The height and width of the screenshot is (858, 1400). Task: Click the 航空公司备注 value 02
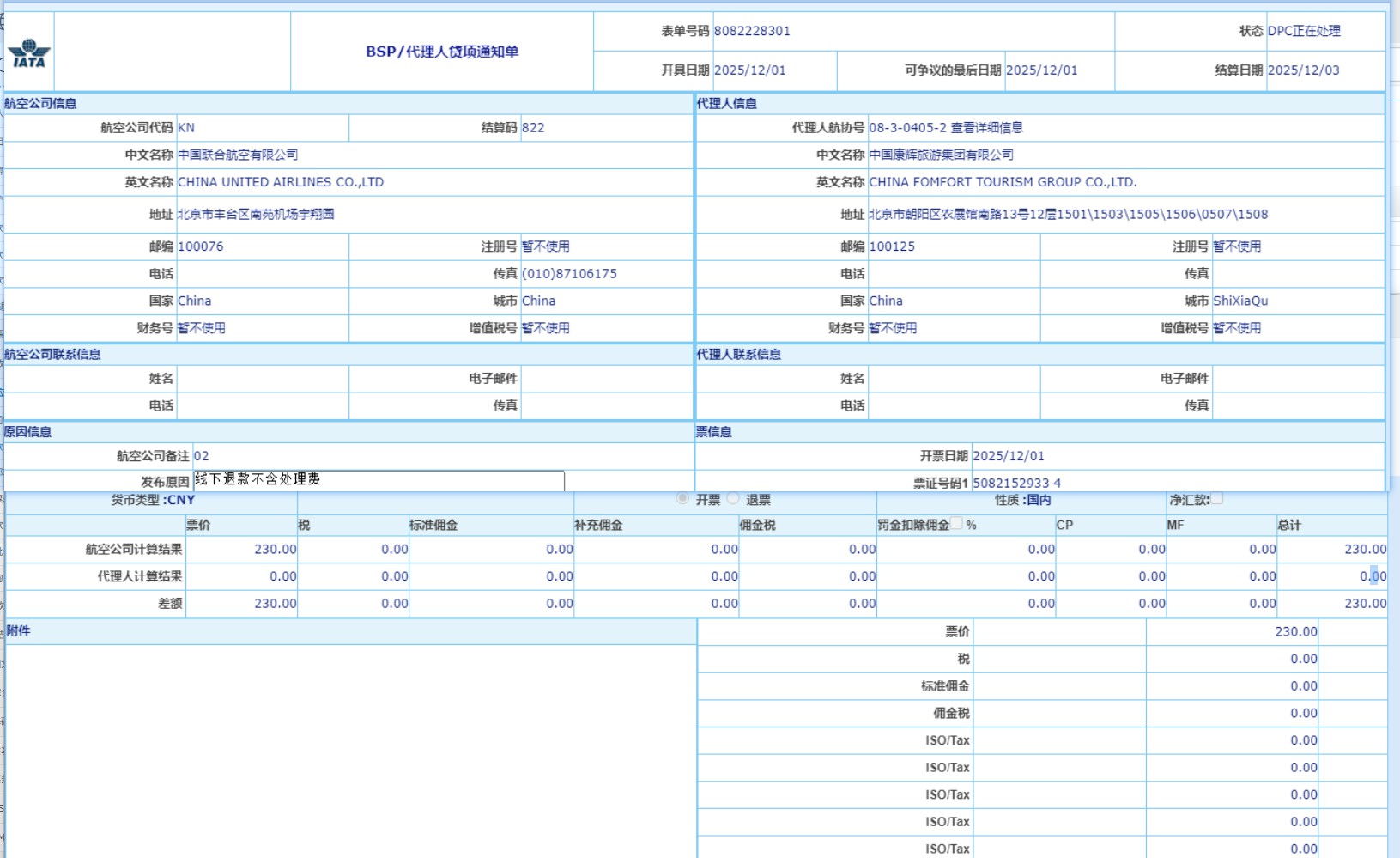click(x=202, y=456)
